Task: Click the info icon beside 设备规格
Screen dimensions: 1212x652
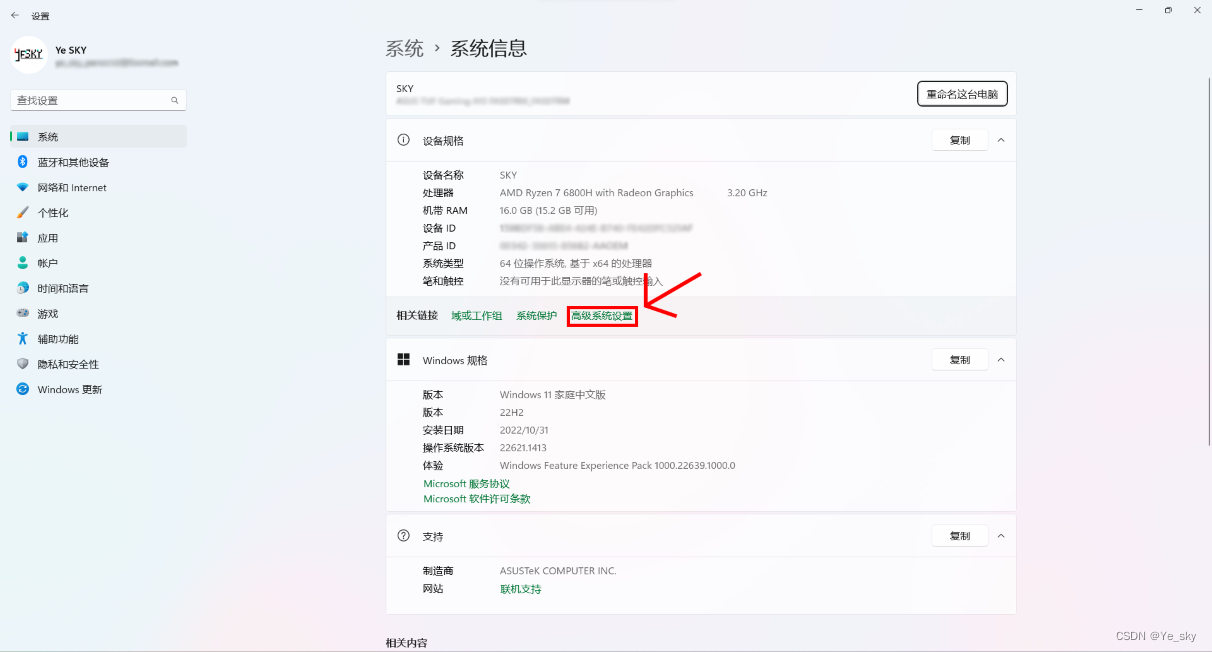Action: [x=404, y=141]
